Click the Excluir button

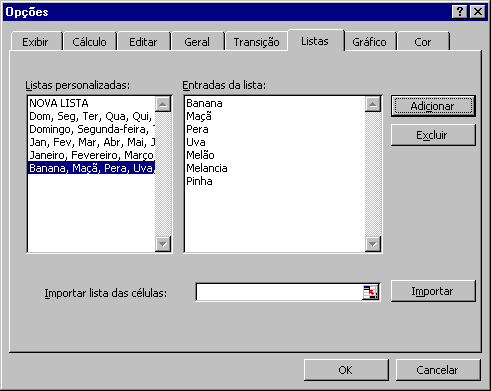[x=433, y=135]
